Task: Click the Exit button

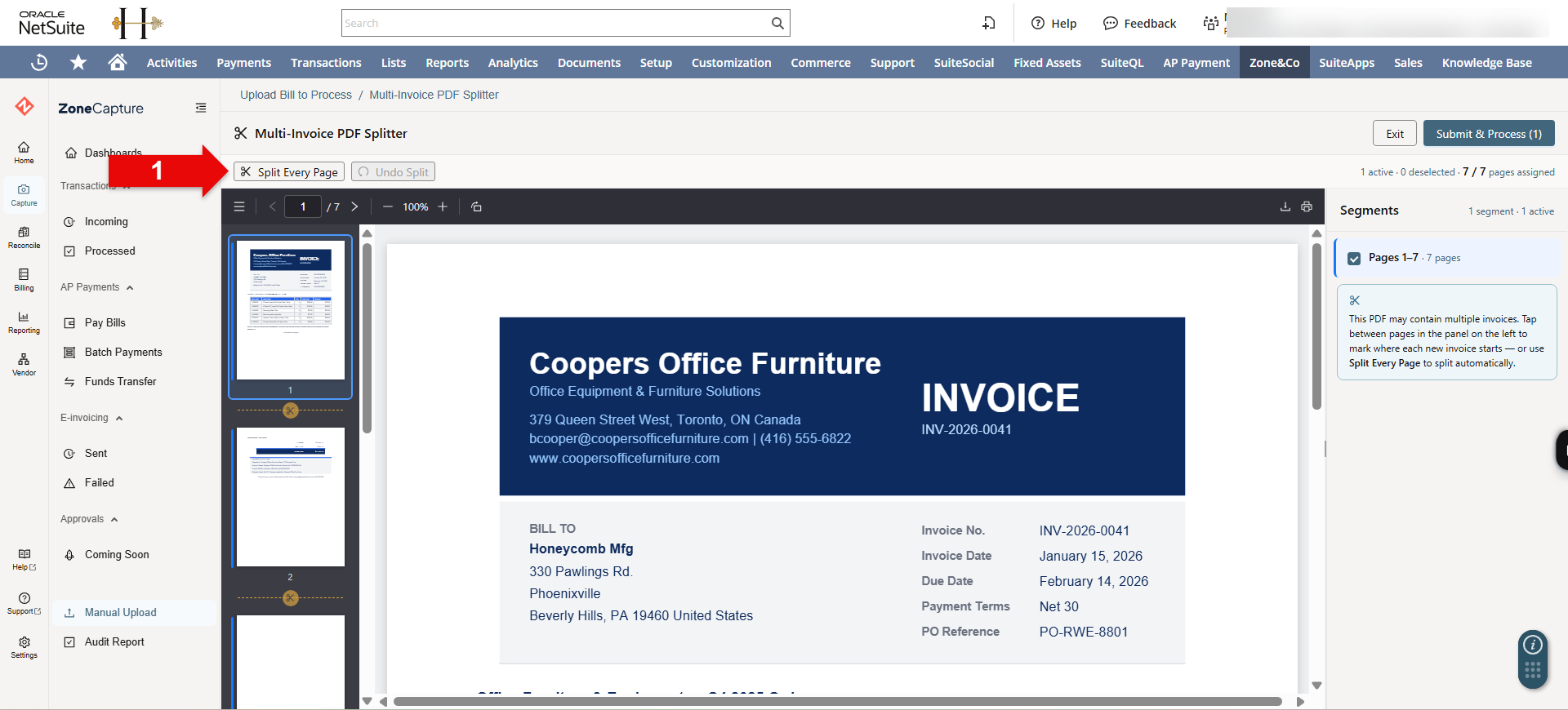Action: (1395, 134)
